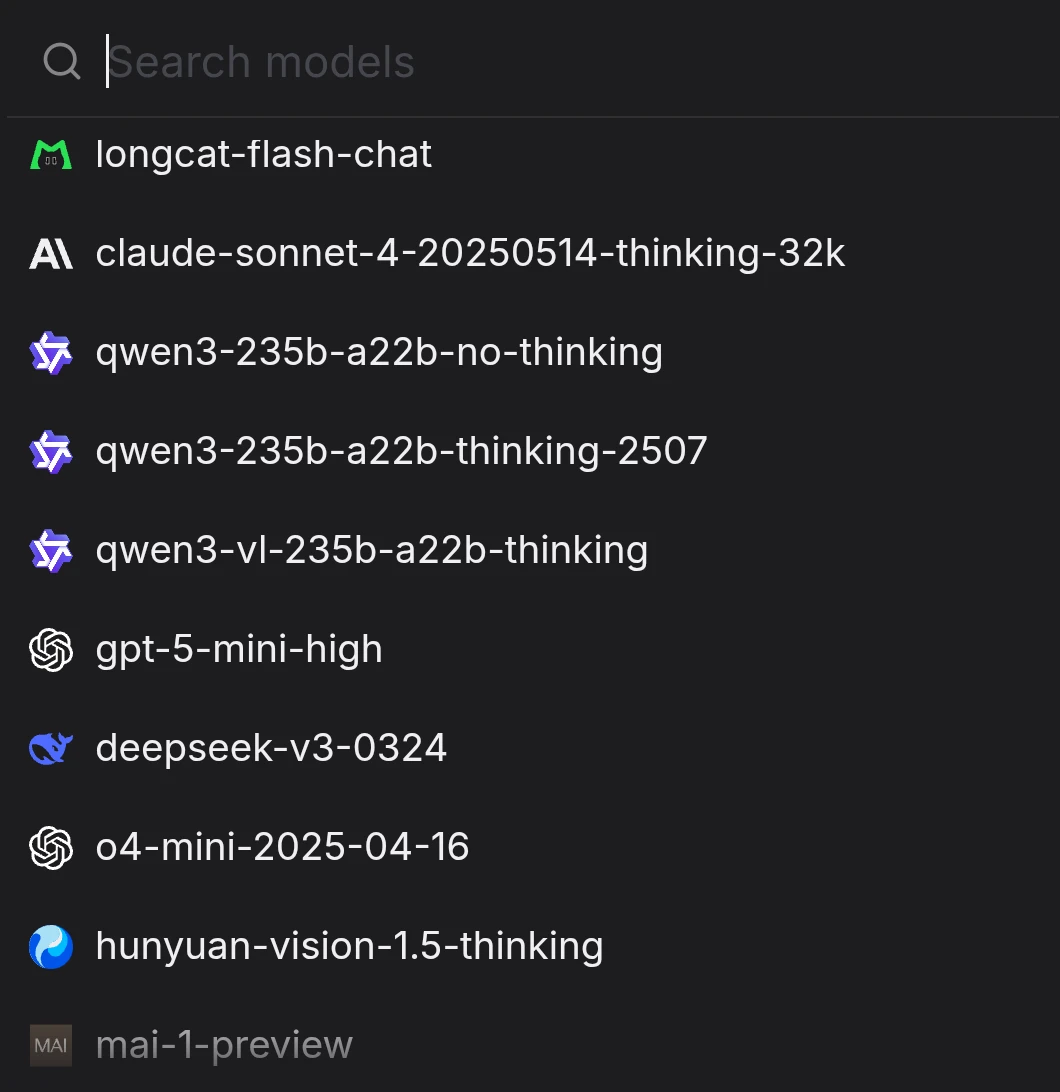Viewport: 1060px width, 1092px height.
Task: Click the Qwen icon beside qwen3-235b-a22b-no-thinking
Action: [x=51, y=353]
